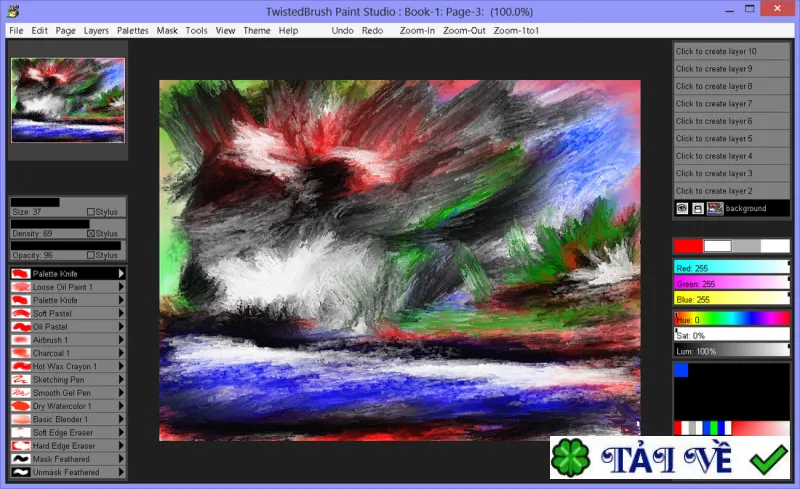Click the highlighted Palette Knife brush icon

21,274
